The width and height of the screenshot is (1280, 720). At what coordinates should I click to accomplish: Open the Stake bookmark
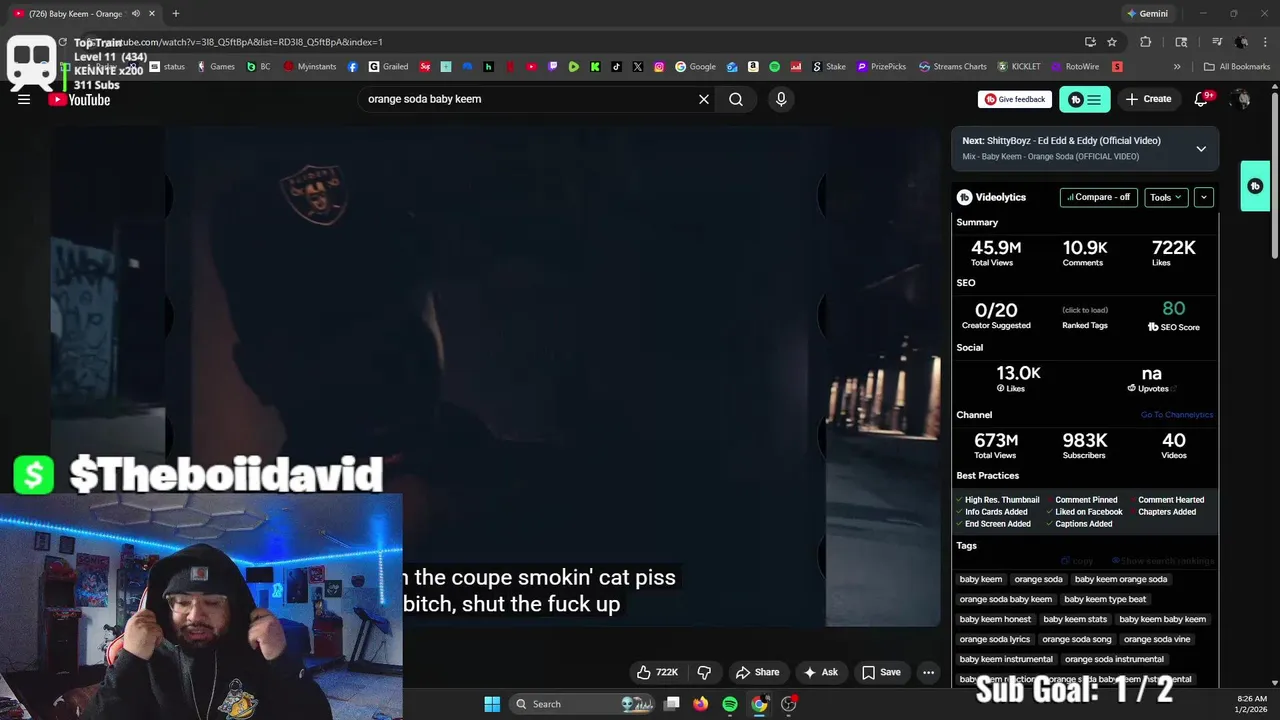[829, 67]
